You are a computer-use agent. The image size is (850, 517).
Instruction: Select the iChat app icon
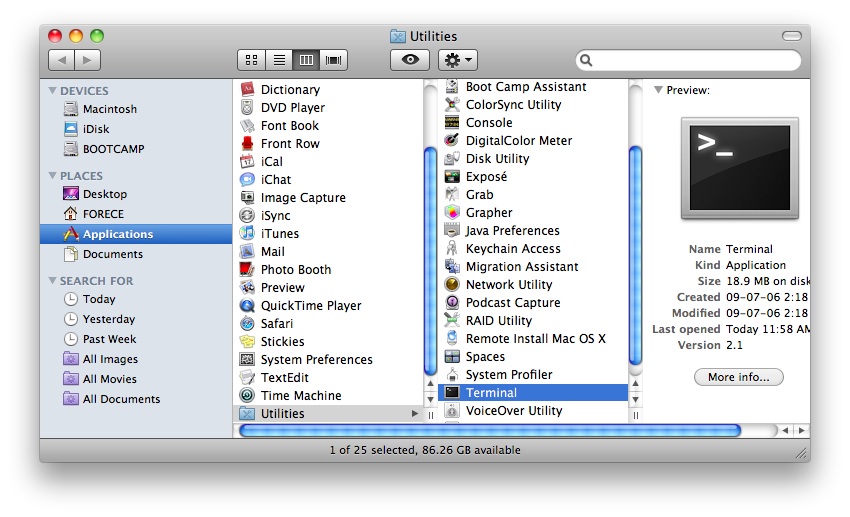(x=247, y=179)
